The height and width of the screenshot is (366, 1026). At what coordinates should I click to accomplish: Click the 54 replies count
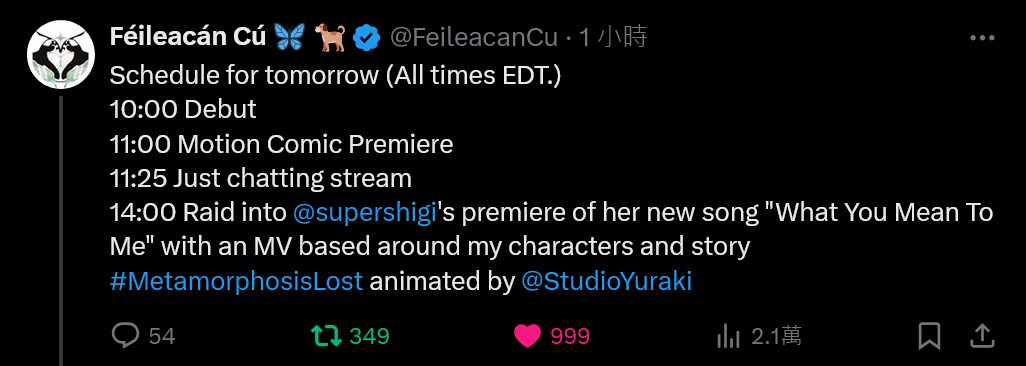pos(162,337)
